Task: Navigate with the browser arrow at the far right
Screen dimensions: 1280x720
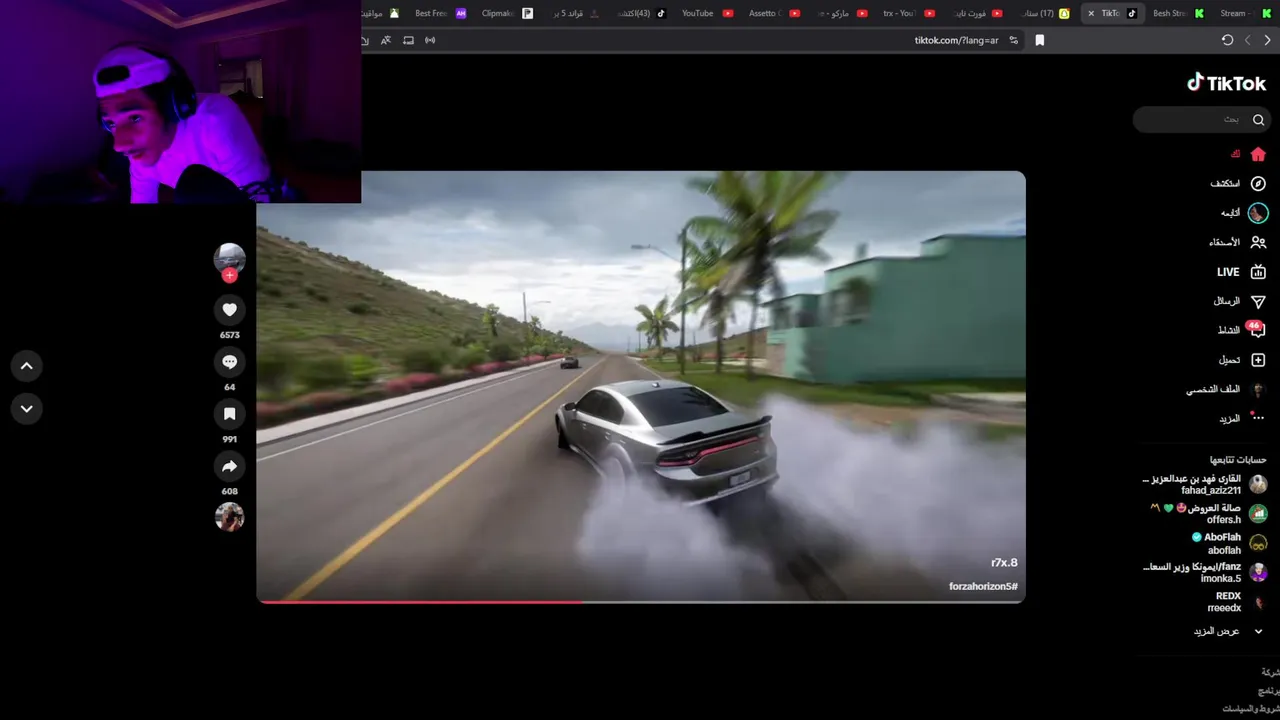Action: (x=1267, y=40)
